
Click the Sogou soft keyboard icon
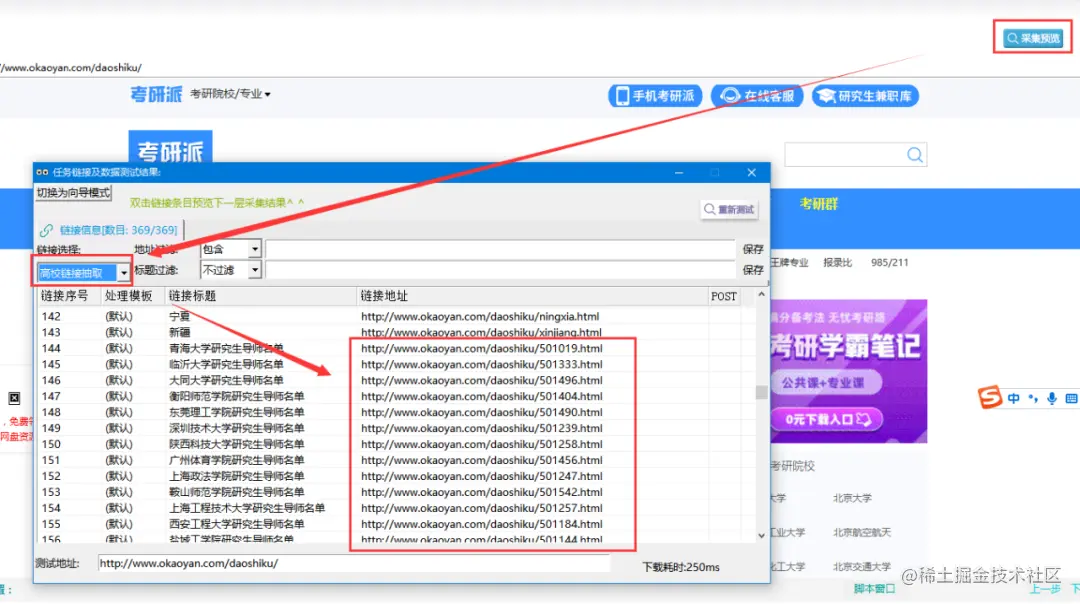pos(1072,398)
